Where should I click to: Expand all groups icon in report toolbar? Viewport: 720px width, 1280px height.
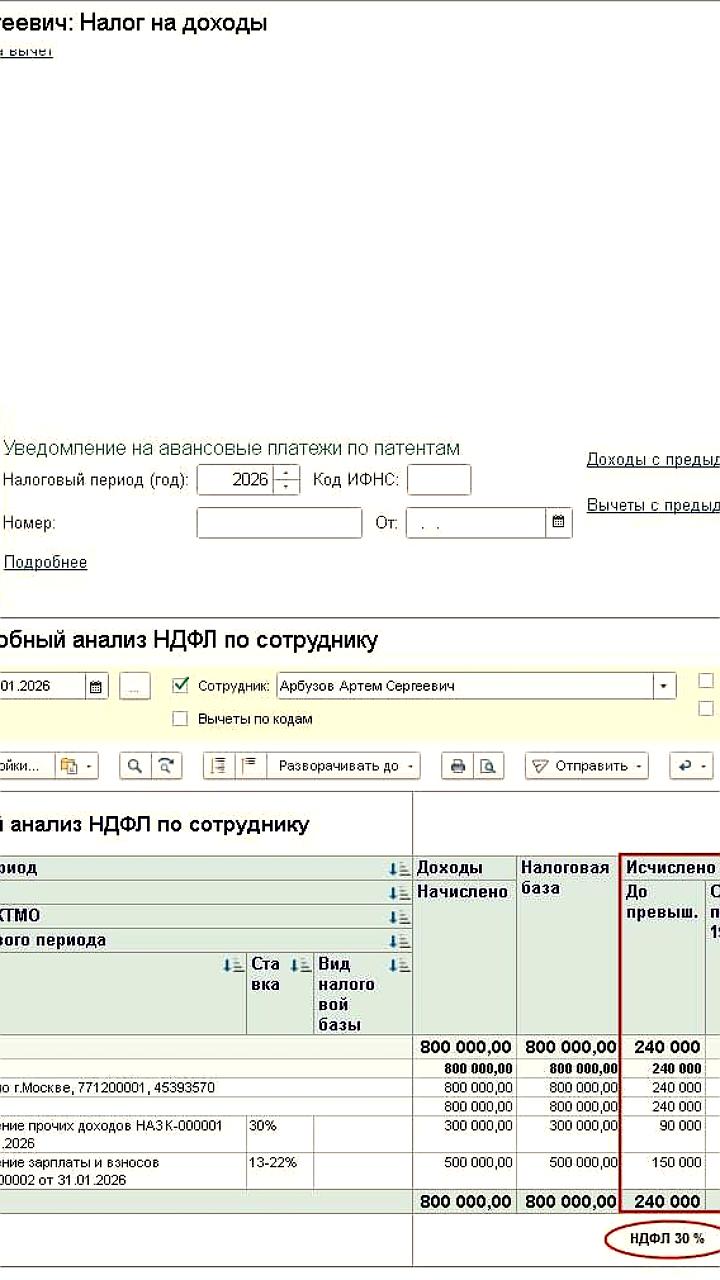[x=249, y=766]
